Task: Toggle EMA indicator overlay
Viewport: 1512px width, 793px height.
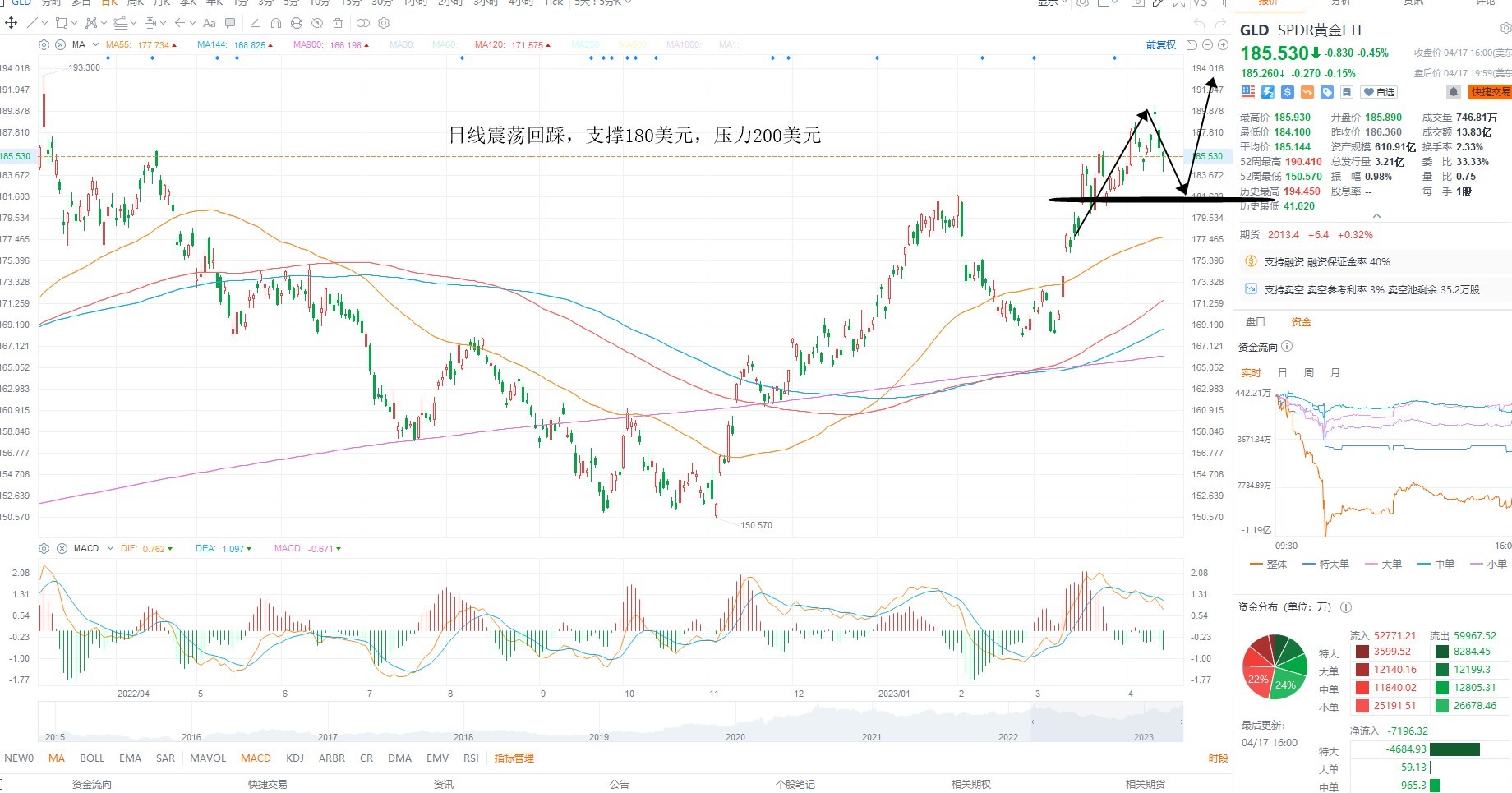Action: tap(130, 758)
